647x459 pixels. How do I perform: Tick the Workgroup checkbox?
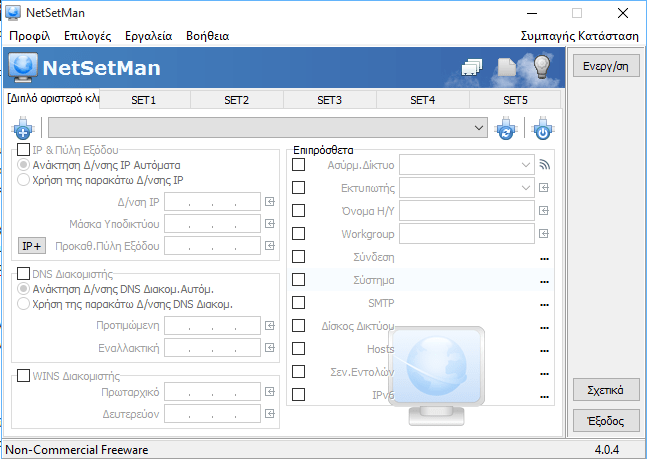[298, 234]
